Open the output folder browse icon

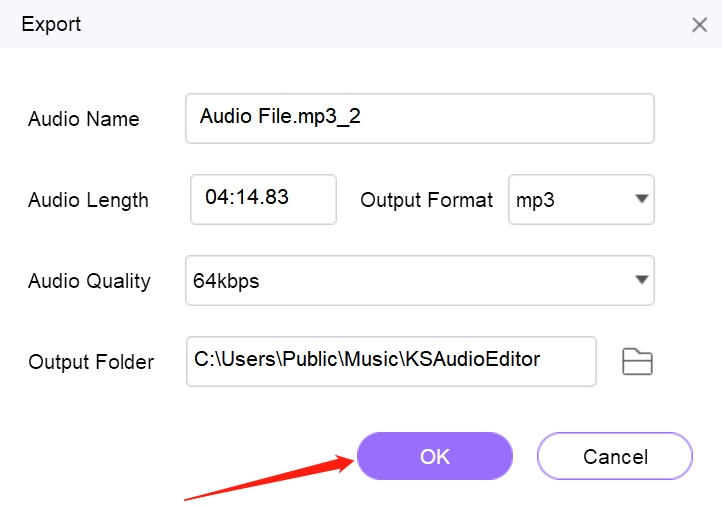click(x=637, y=361)
